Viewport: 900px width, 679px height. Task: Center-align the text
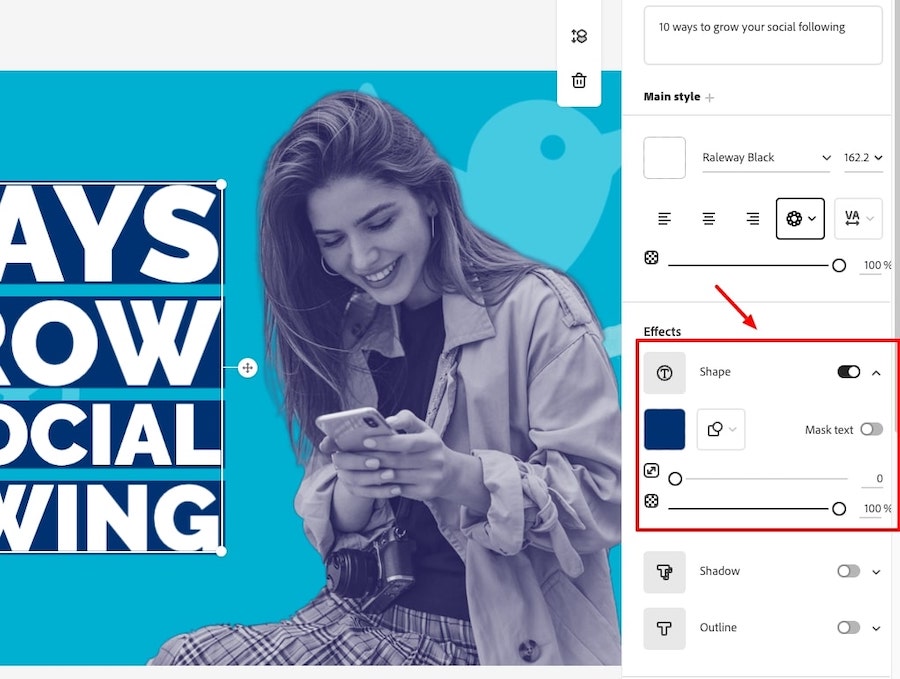(x=709, y=219)
